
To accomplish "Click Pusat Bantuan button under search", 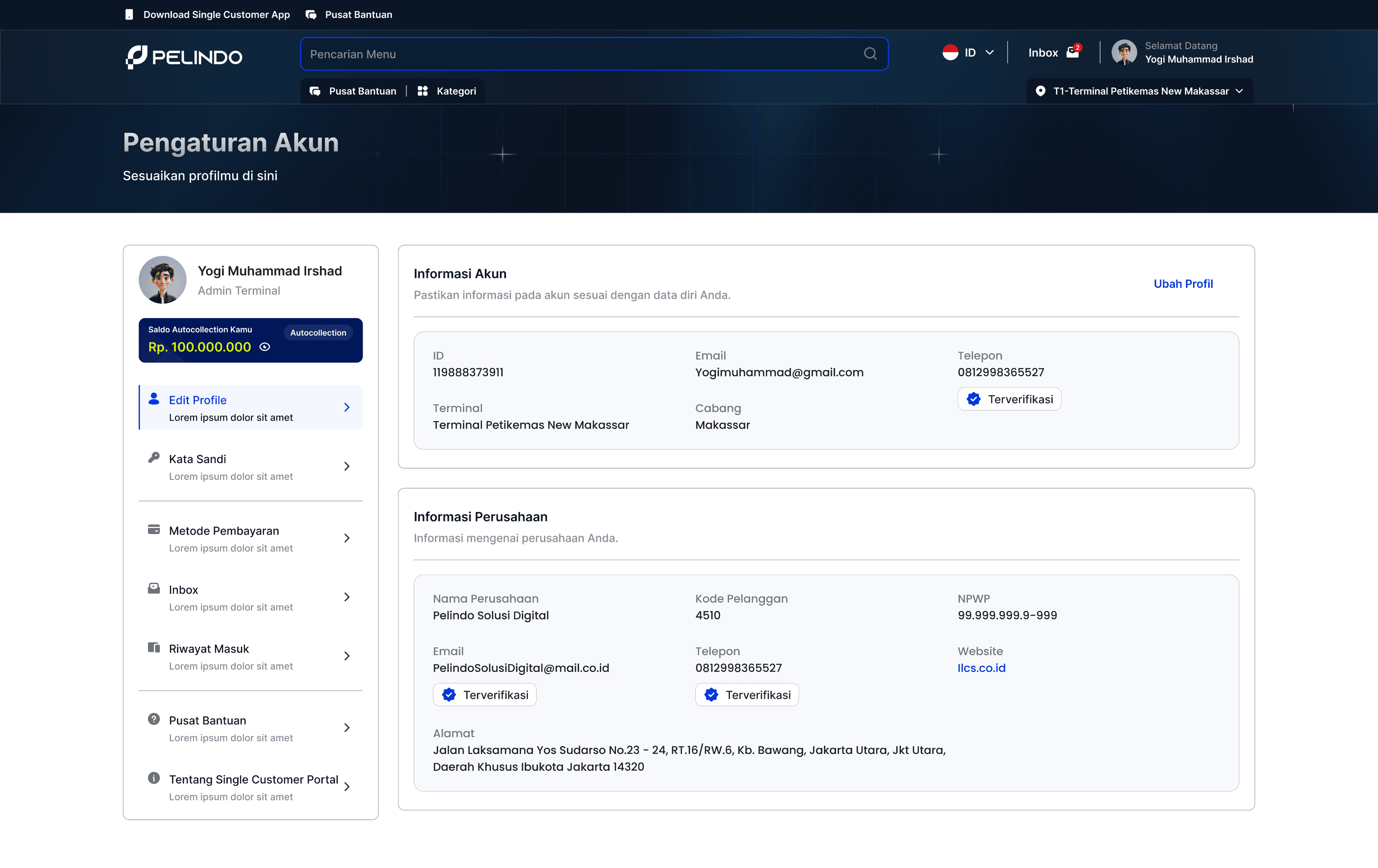I will (x=353, y=91).
